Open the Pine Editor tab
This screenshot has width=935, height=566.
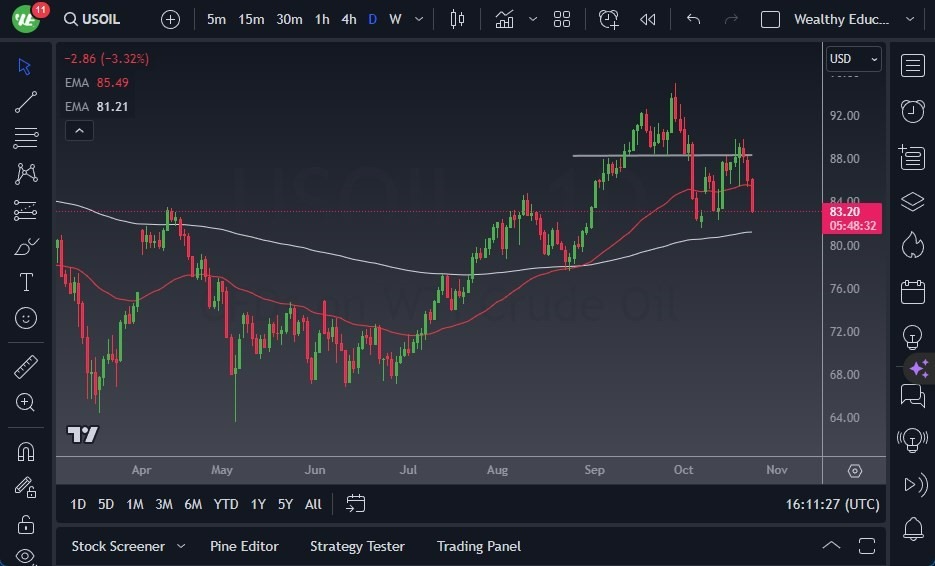click(244, 546)
